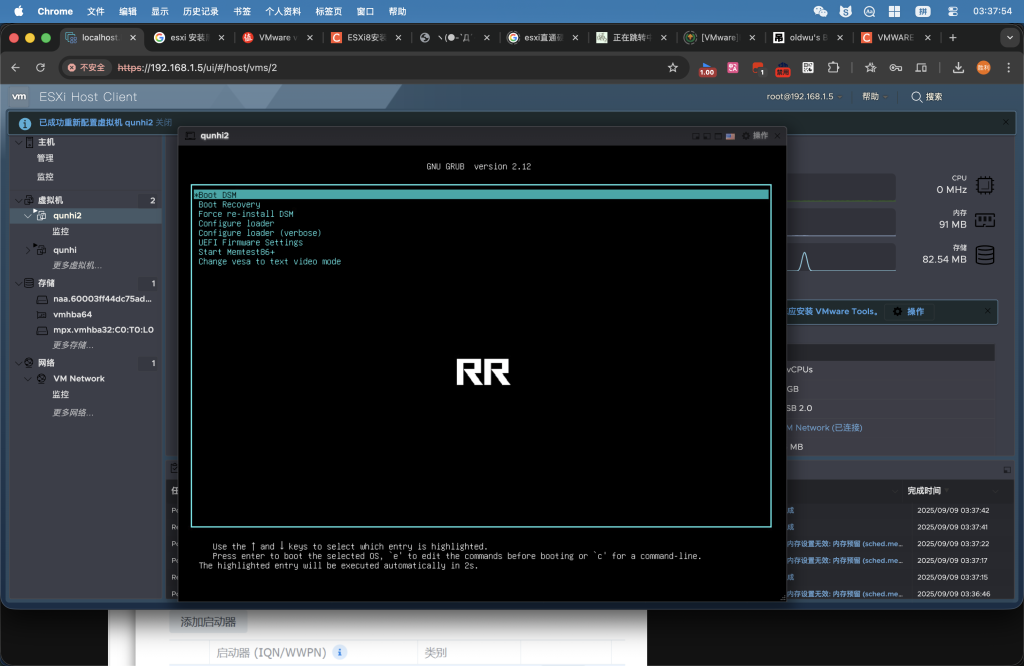Viewport: 1024px width, 666px height.
Task: Switch to the ESXi8安装 browser tab
Action: [365, 38]
